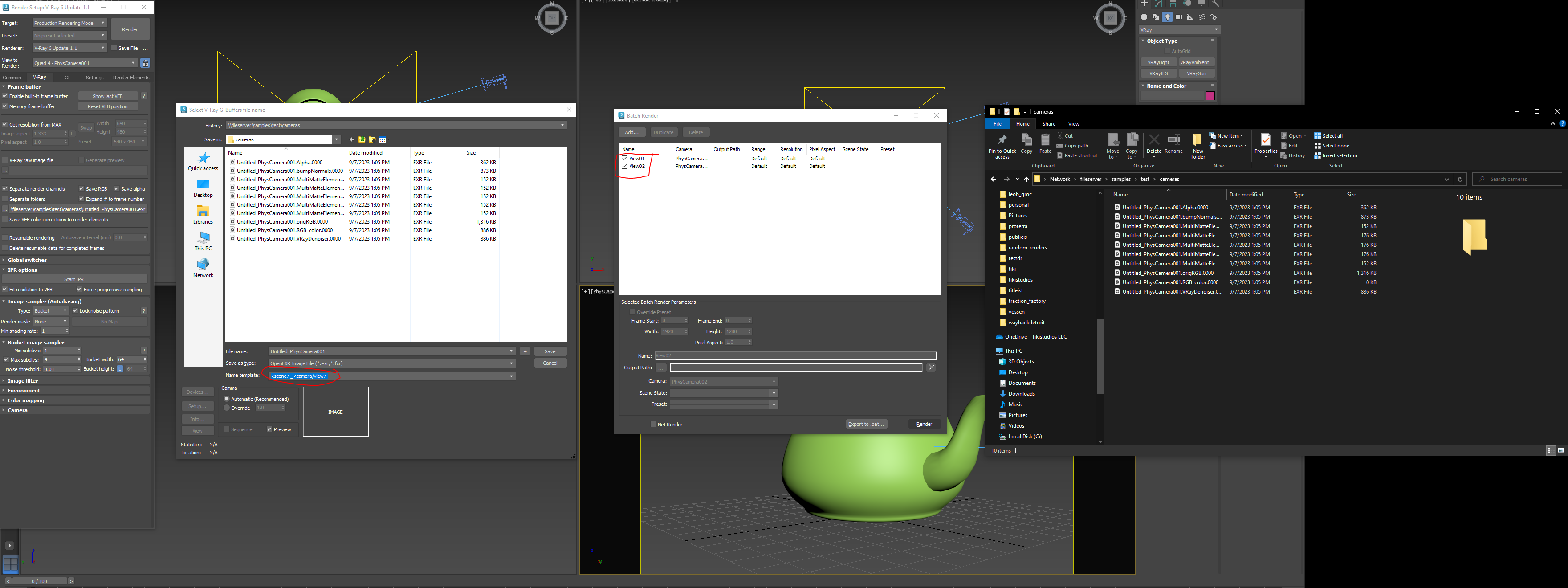
Task: Switch to Render Elements tab
Action: [x=131, y=78]
